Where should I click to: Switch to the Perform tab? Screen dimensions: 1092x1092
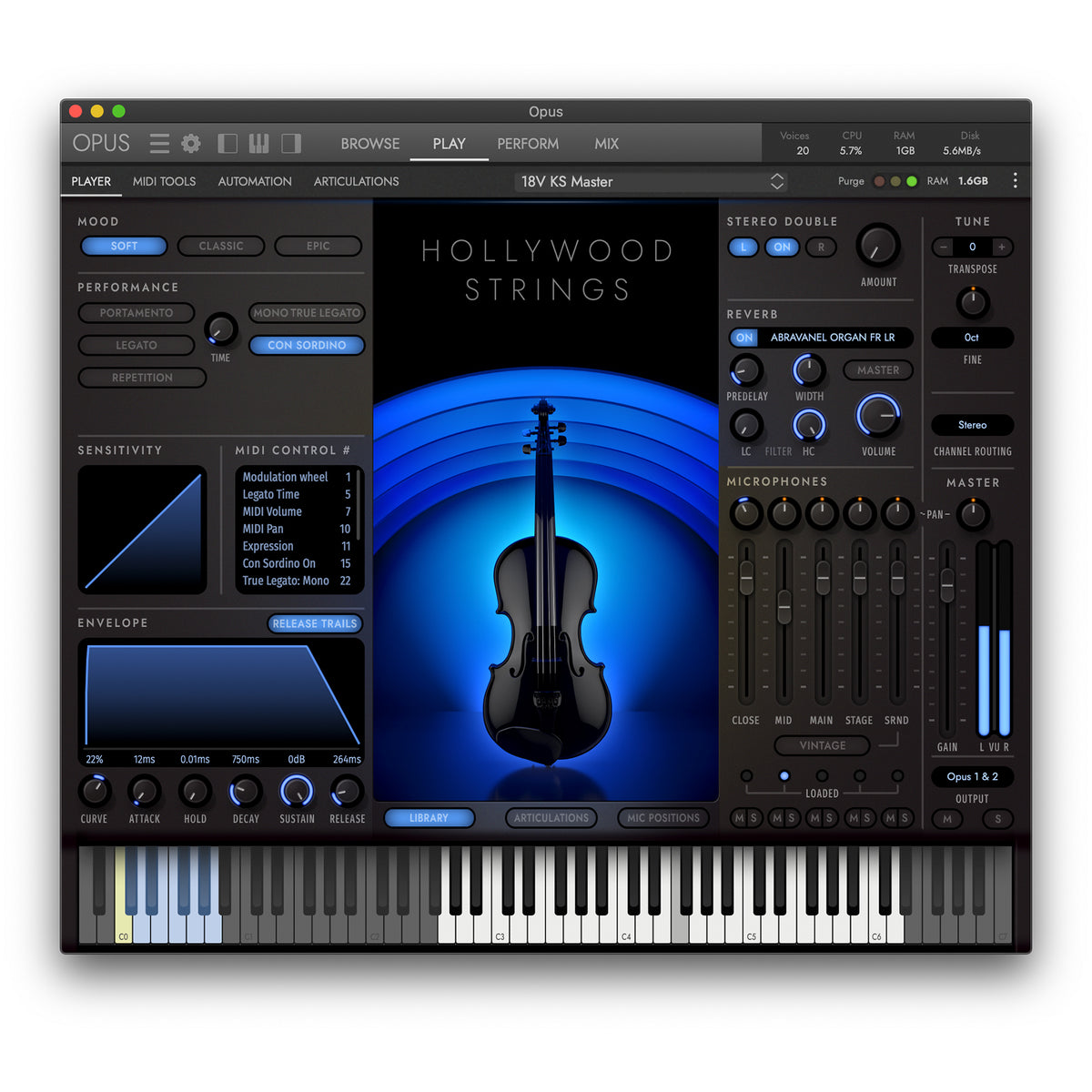(528, 144)
